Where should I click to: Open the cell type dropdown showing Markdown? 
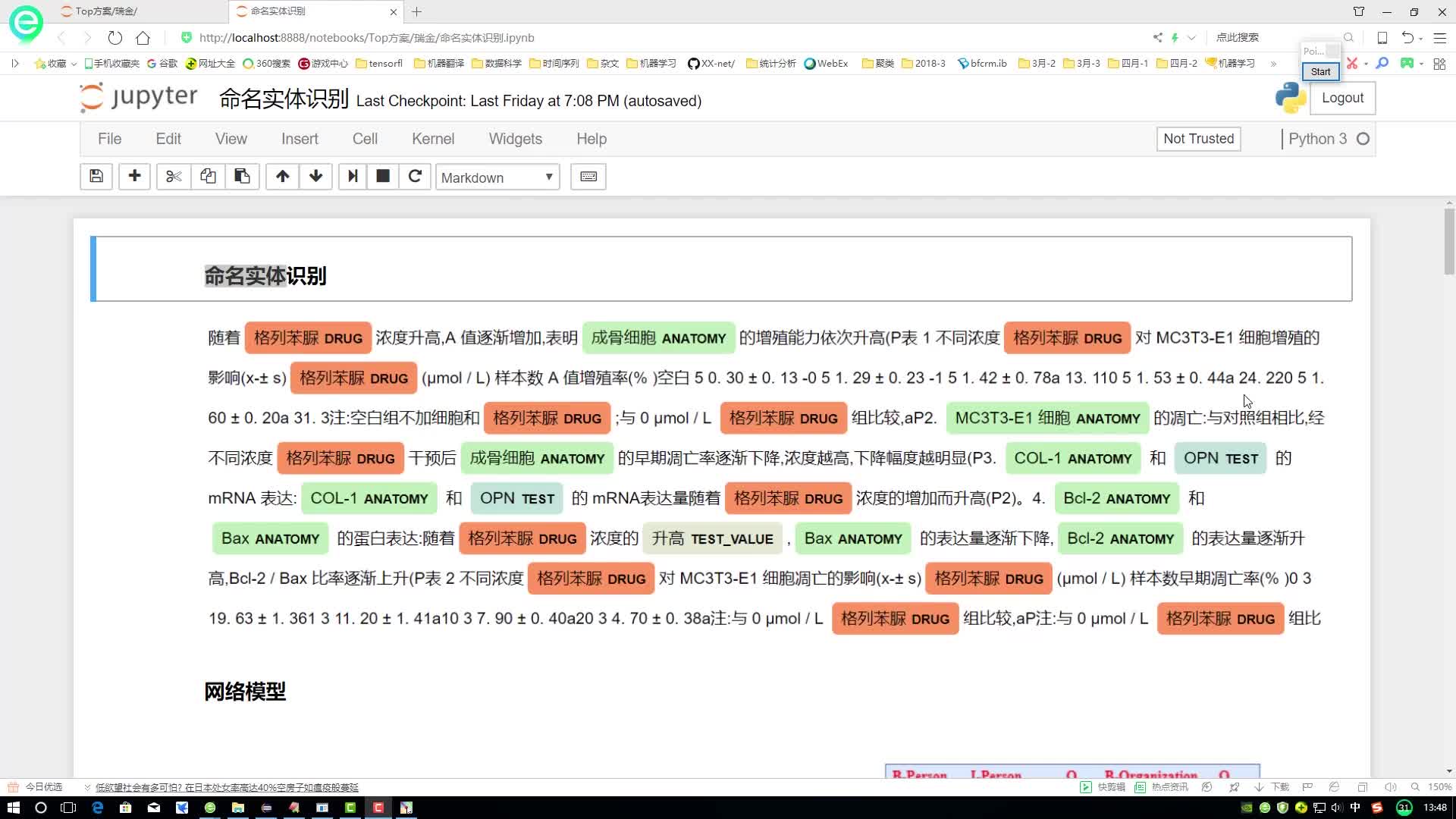[x=497, y=177]
